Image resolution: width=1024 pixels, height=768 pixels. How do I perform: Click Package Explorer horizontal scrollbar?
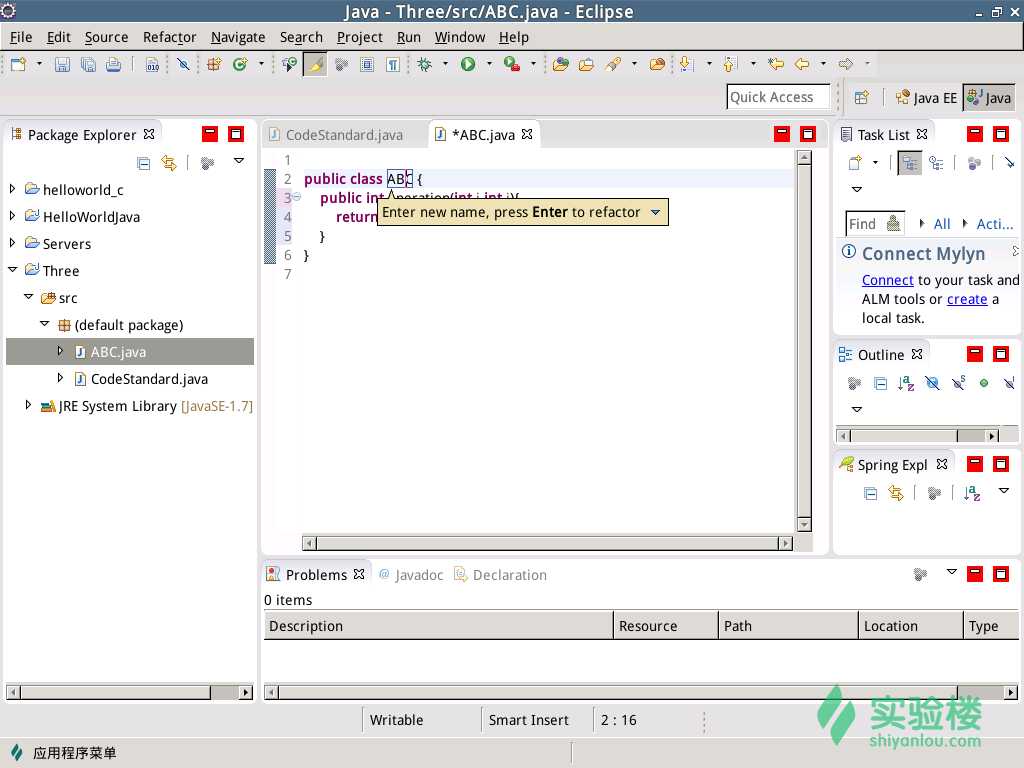pyautogui.click(x=129, y=692)
